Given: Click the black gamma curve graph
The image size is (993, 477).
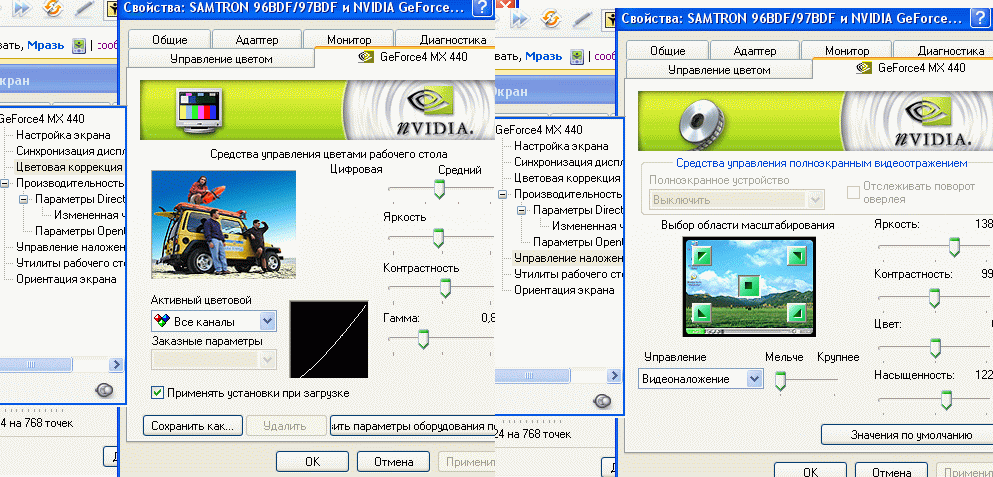Looking at the screenshot, I should (x=329, y=339).
